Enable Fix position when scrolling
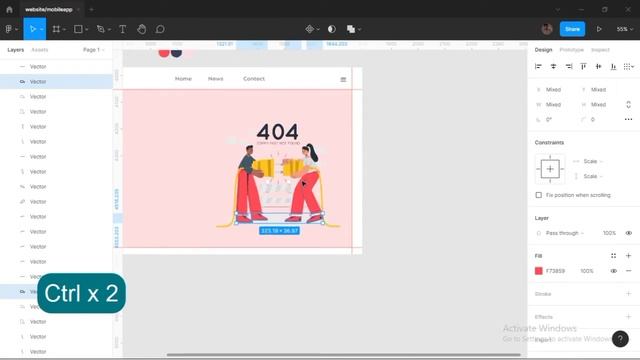Viewport: 640px width, 360px height. click(x=538, y=195)
